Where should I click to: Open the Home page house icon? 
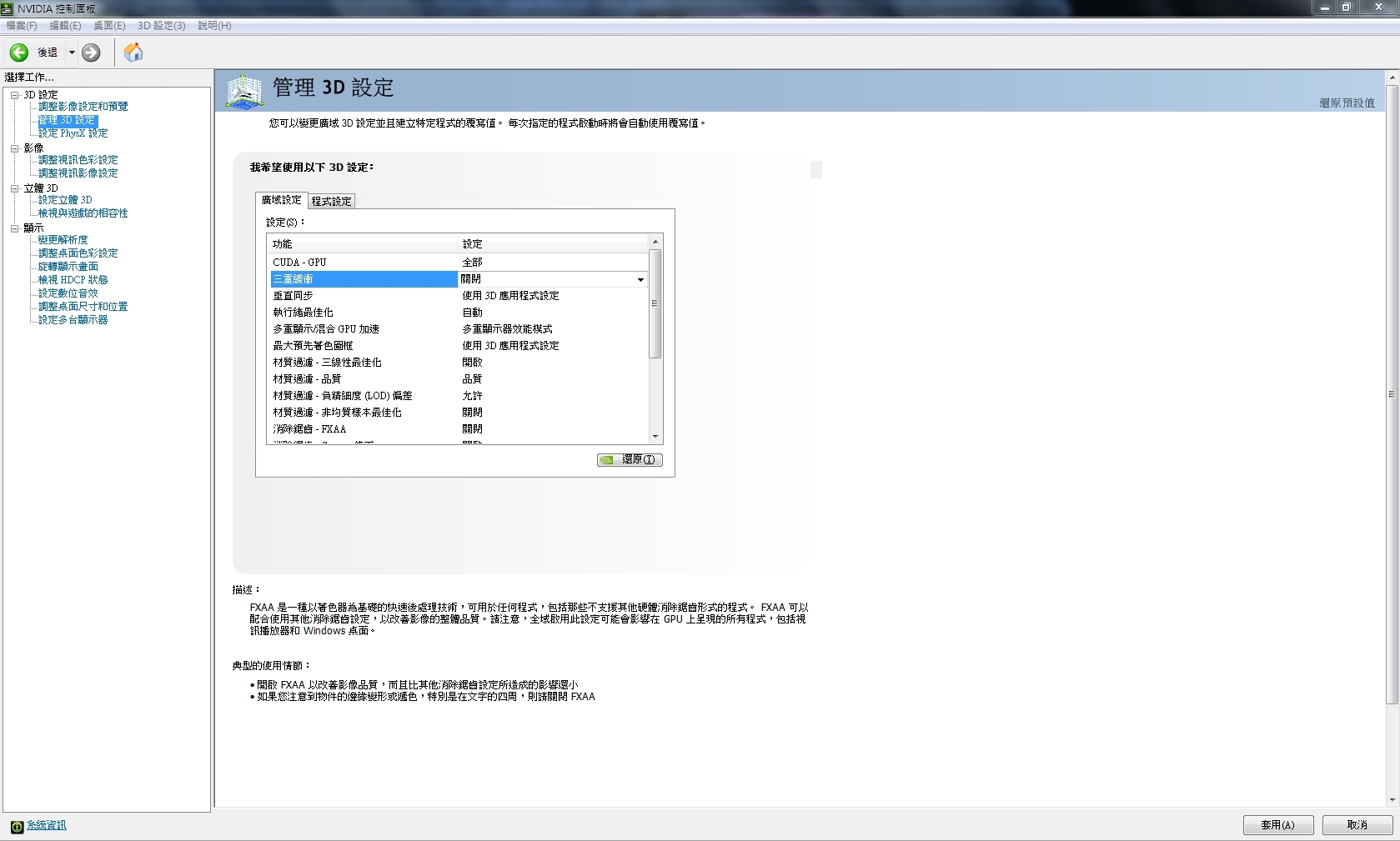[x=133, y=53]
